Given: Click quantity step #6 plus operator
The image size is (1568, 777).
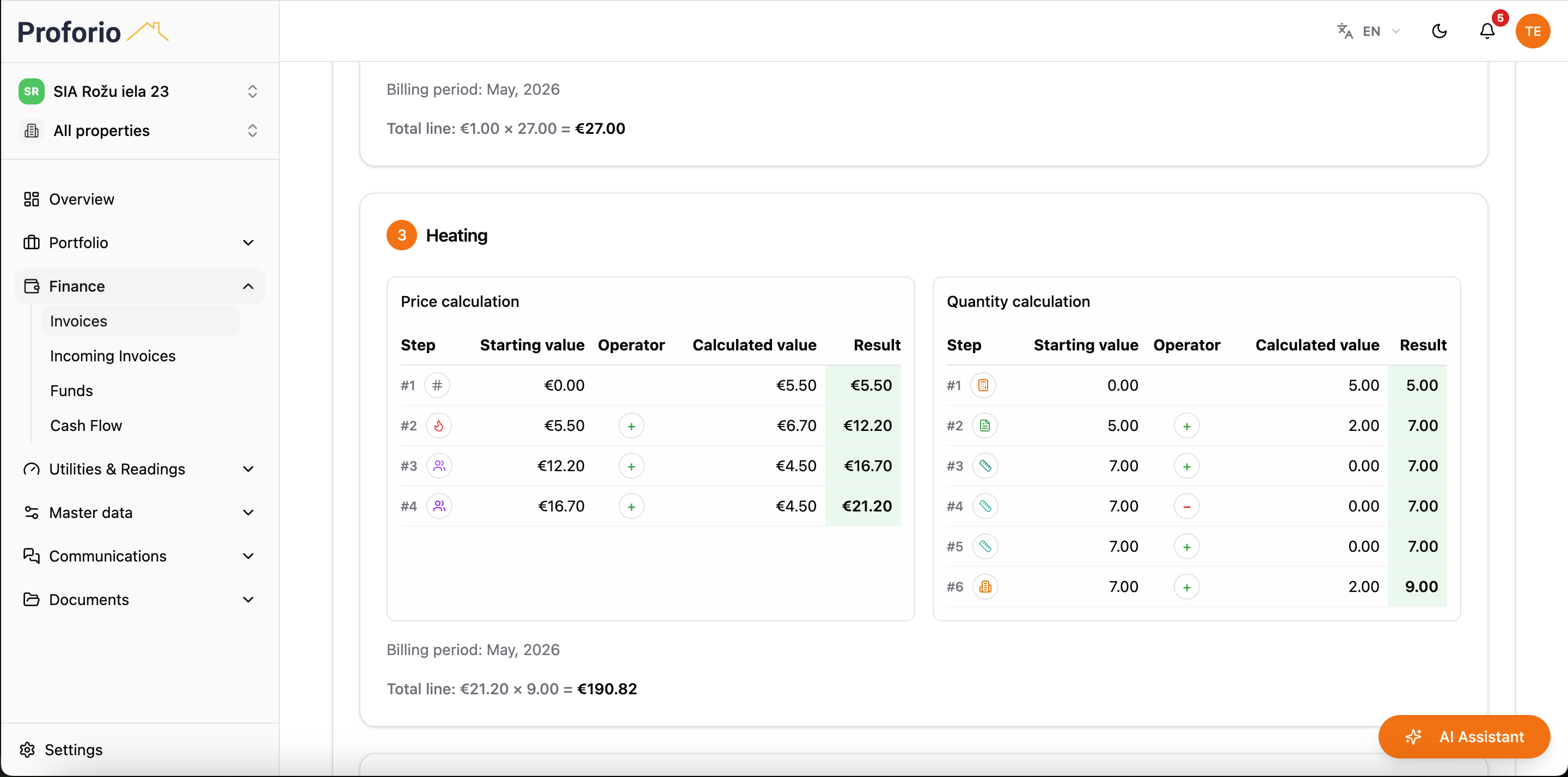Looking at the screenshot, I should coord(1186,587).
